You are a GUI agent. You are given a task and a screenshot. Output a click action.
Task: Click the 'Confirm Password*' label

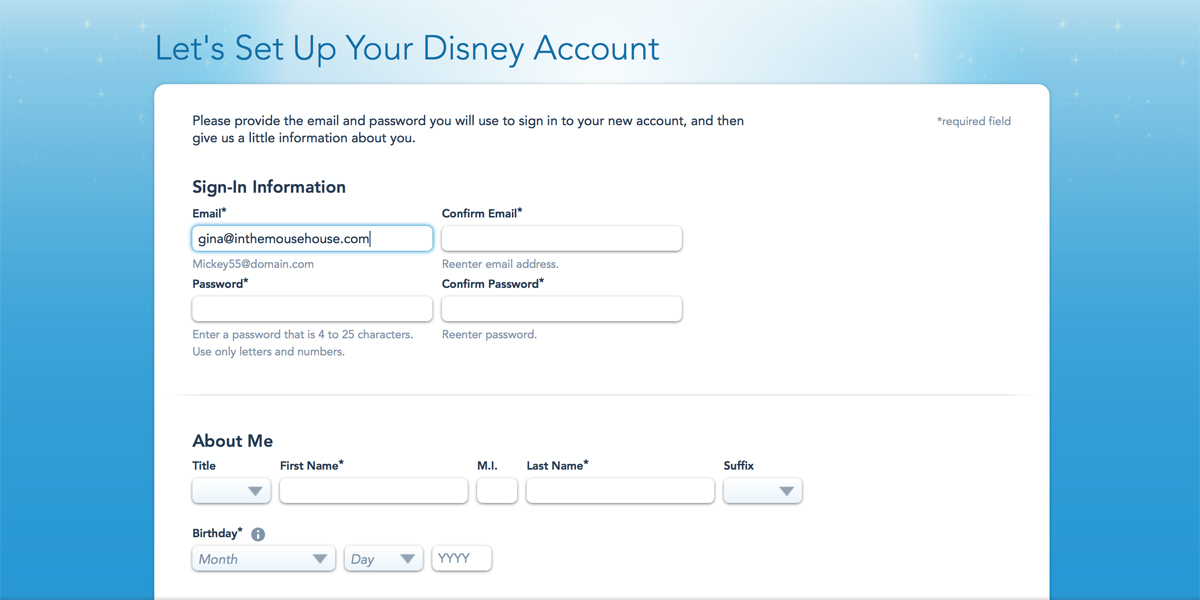(493, 284)
